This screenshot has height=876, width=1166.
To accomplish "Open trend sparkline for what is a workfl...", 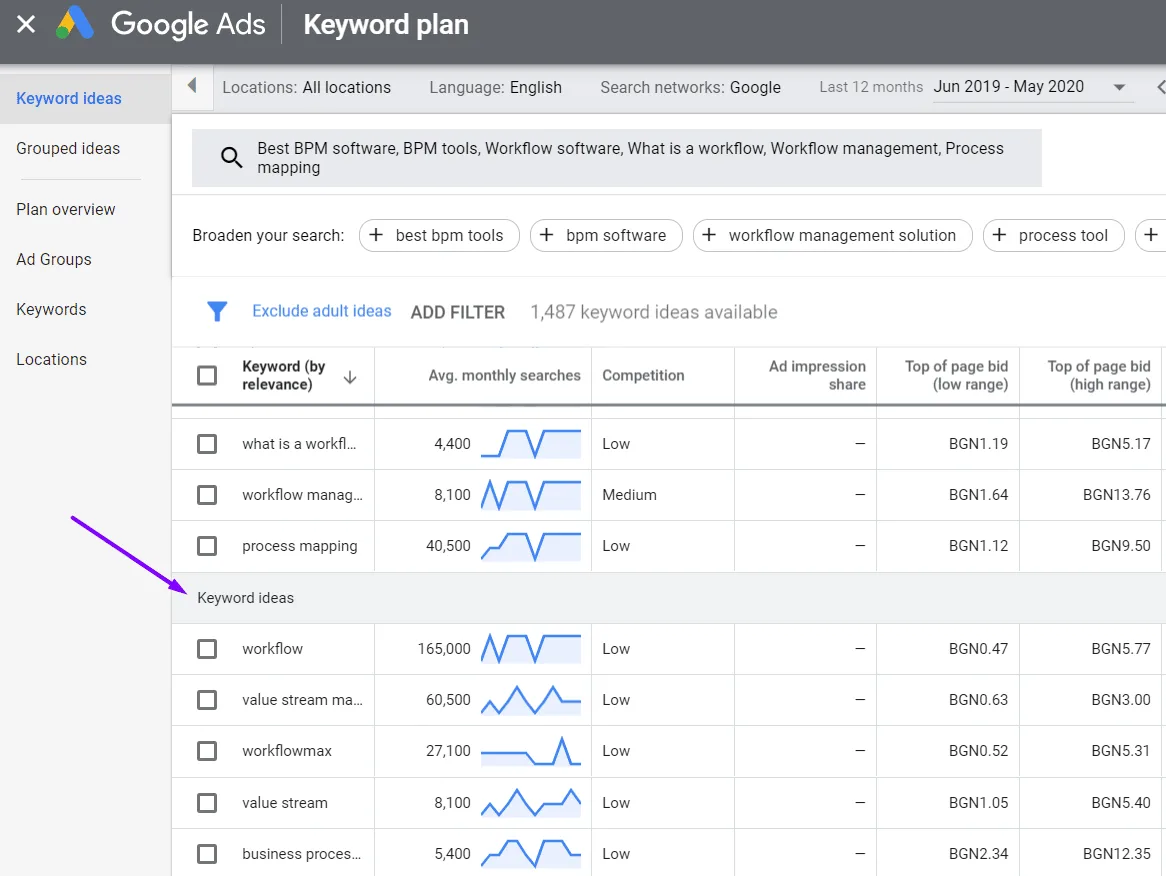I will [x=531, y=444].
